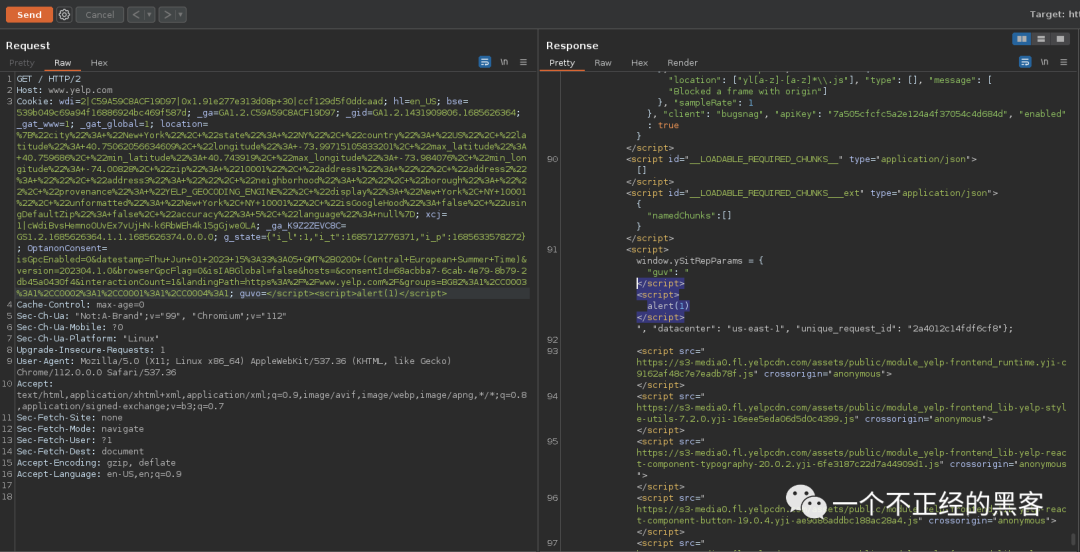Click line number 10 in the Request gutter
This screenshot has height=552, width=1080.
pos(8,384)
